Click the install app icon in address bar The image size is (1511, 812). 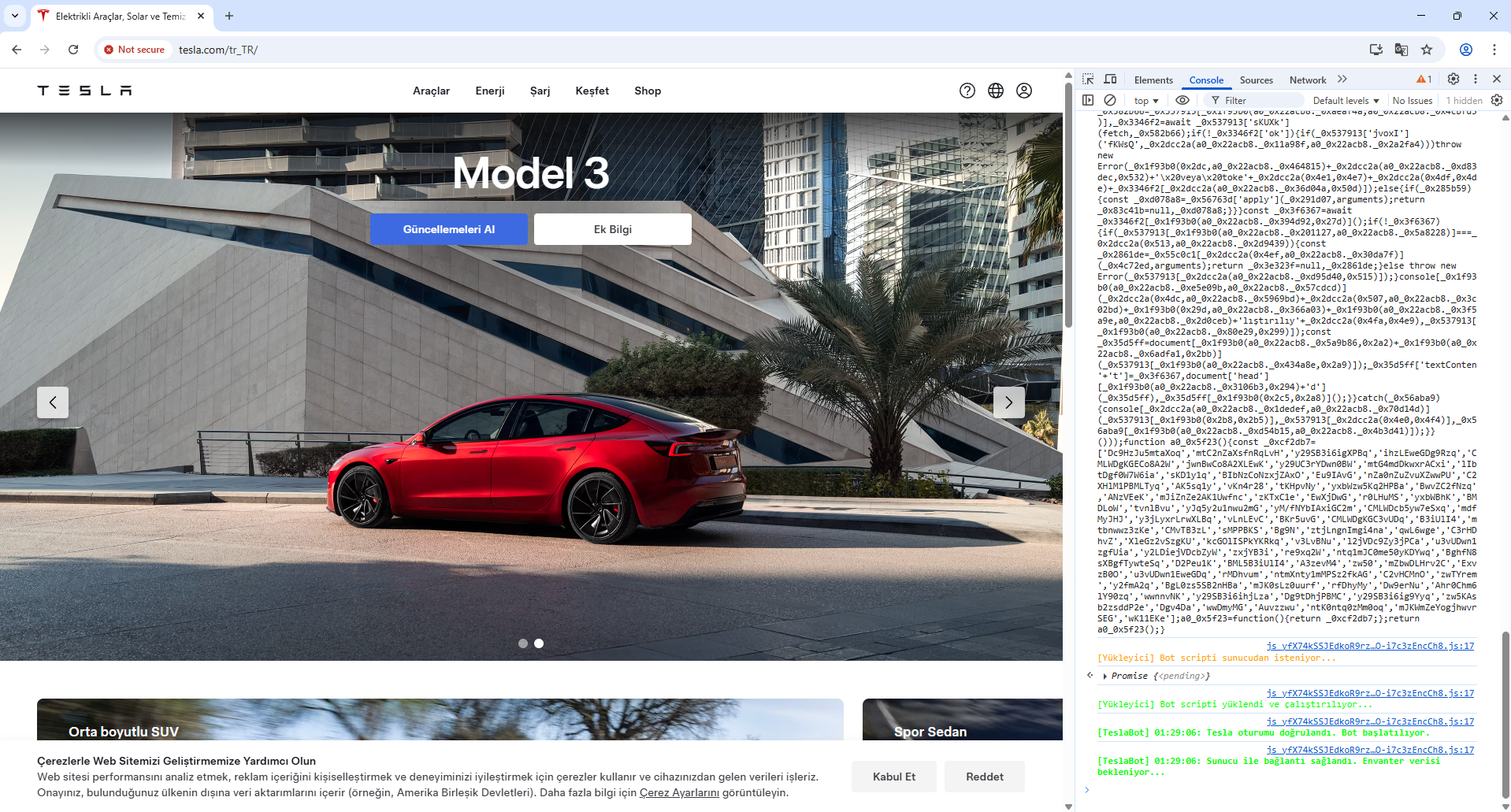click(x=1376, y=50)
